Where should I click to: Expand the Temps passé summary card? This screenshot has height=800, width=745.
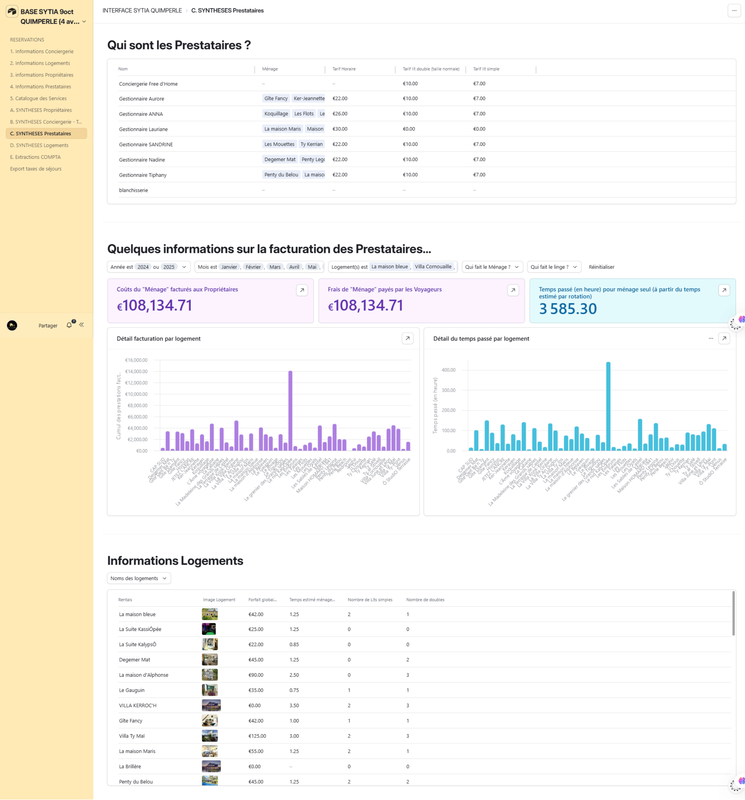click(724, 291)
